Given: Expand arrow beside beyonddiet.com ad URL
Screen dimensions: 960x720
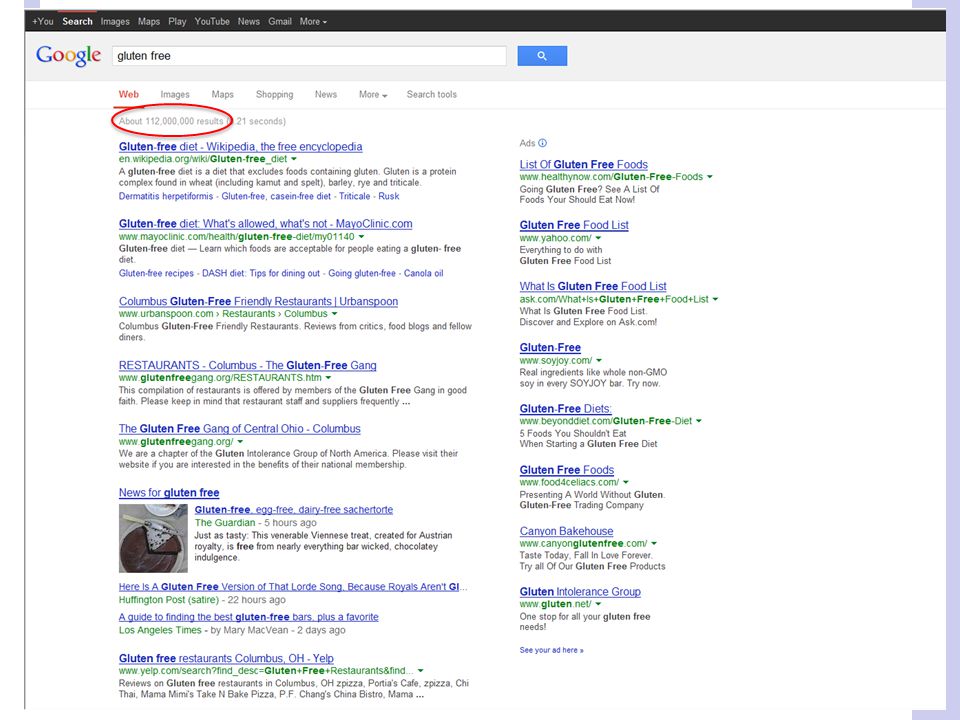Looking at the screenshot, I should (699, 421).
